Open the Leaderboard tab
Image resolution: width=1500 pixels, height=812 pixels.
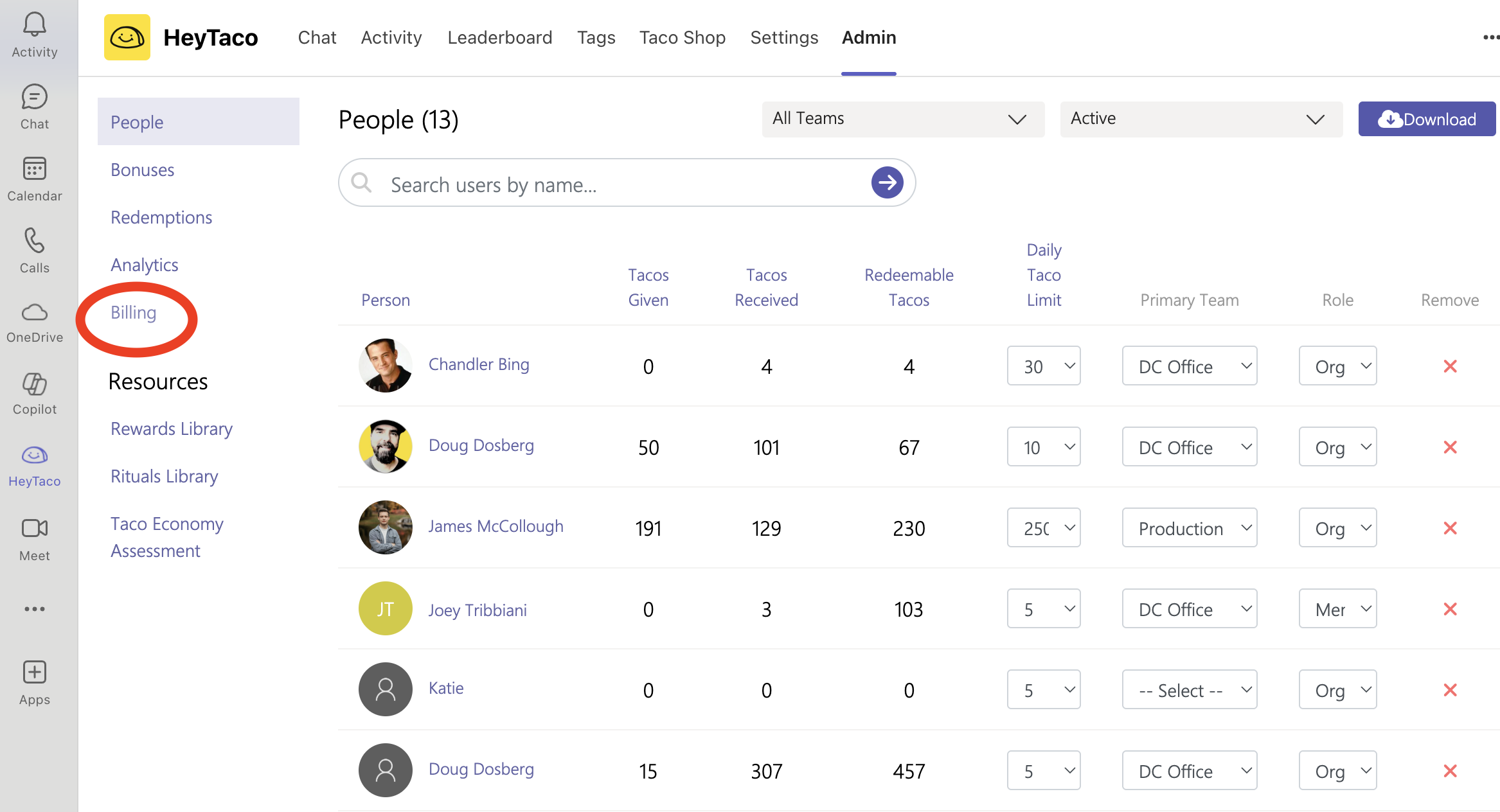[x=500, y=37]
